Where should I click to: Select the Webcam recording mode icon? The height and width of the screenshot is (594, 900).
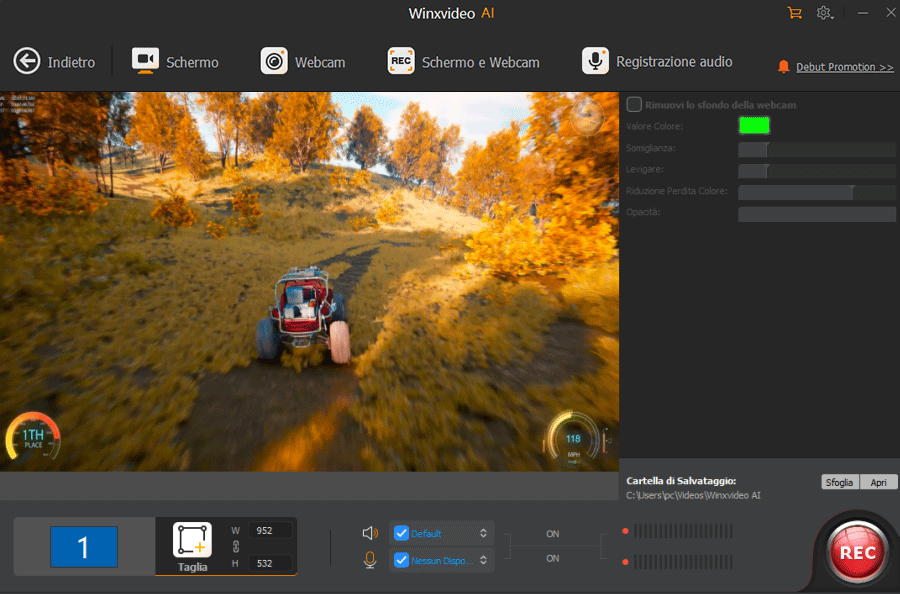(274, 61)
